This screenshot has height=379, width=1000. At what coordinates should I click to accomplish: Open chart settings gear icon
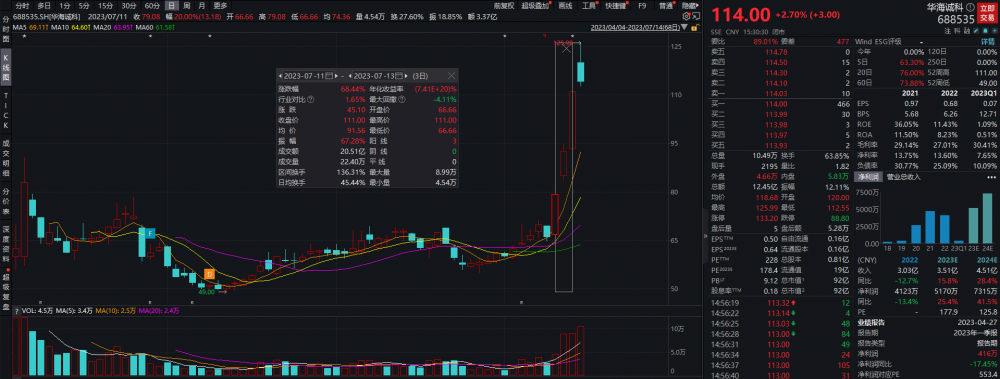click(x=686, y=16)
